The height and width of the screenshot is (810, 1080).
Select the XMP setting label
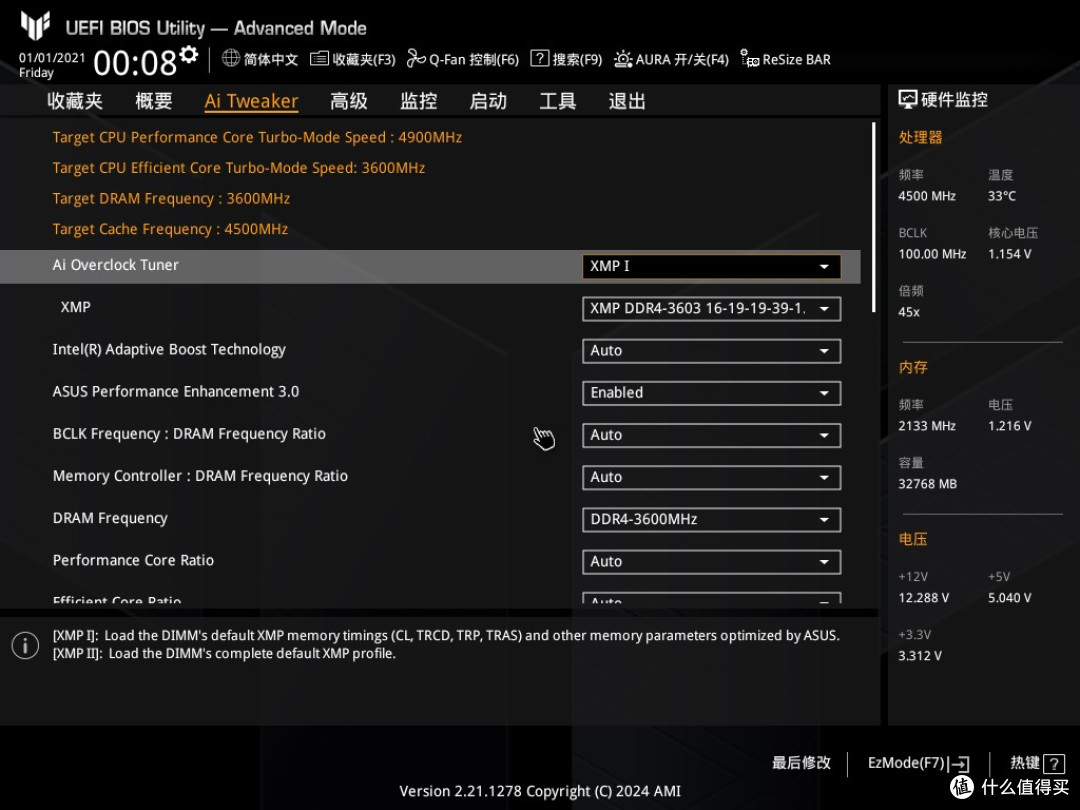coord(76,307)
